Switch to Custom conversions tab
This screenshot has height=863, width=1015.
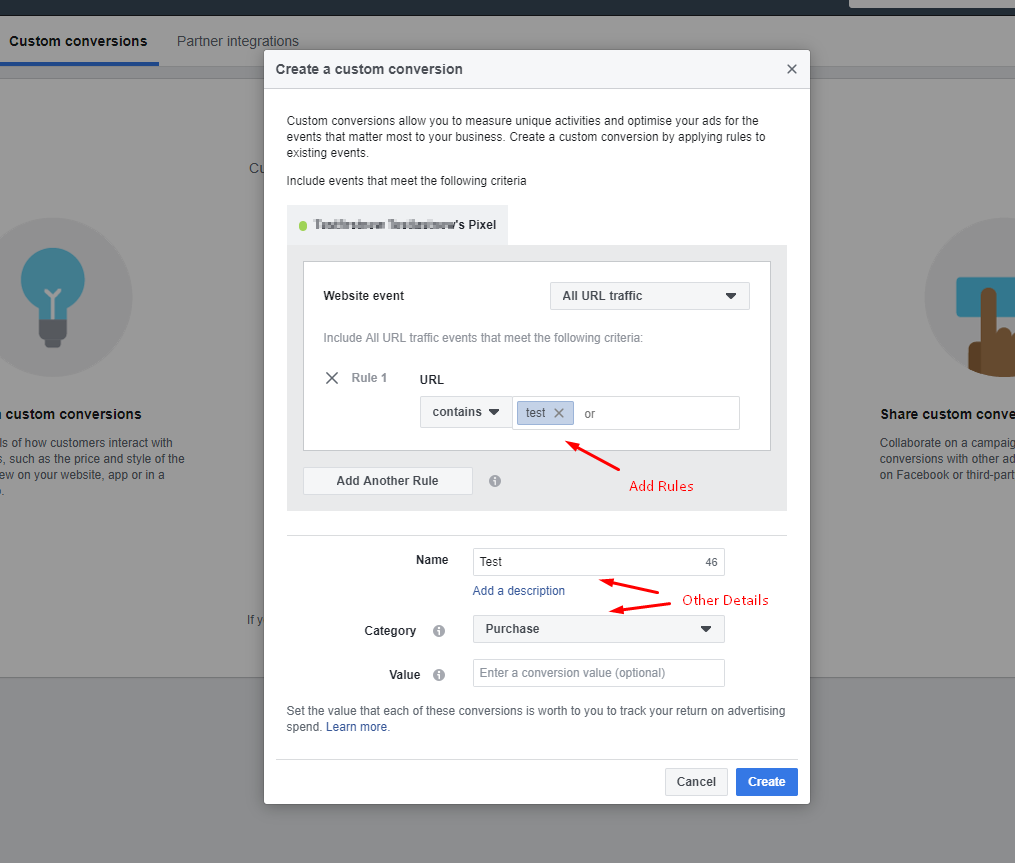pos(78,42)
